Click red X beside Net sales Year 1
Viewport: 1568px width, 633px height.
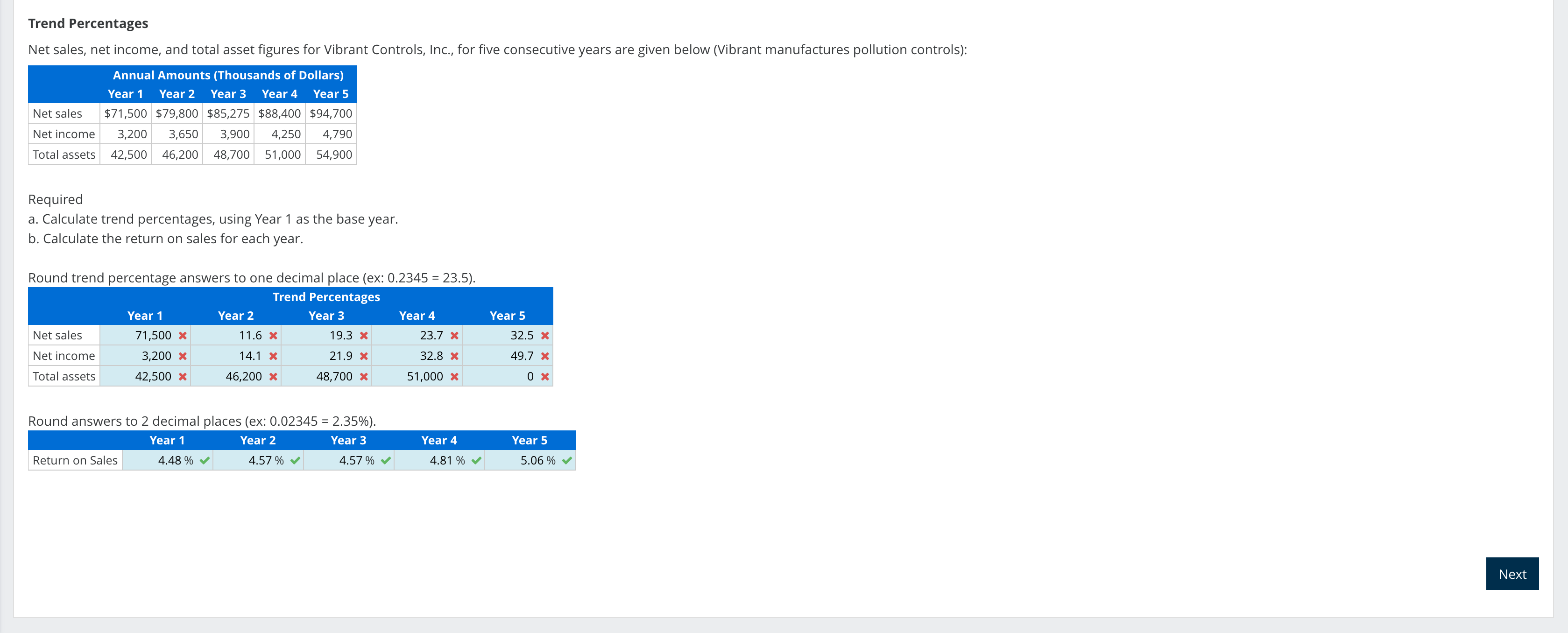pyautogui.click(x=183, y=335)
